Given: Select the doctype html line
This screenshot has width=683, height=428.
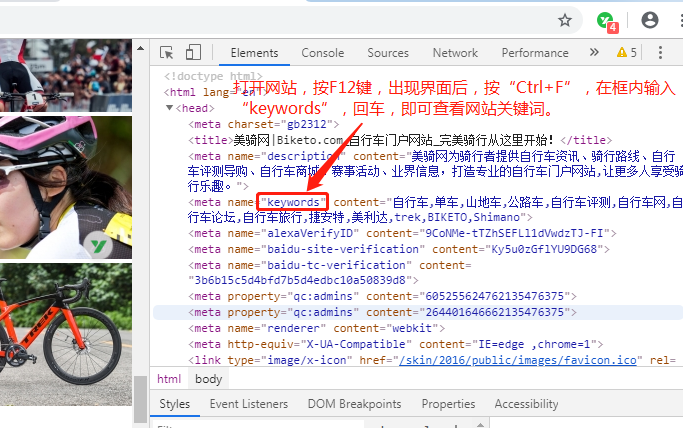Looking at the screenshot, I should click(x=213, y=76).
